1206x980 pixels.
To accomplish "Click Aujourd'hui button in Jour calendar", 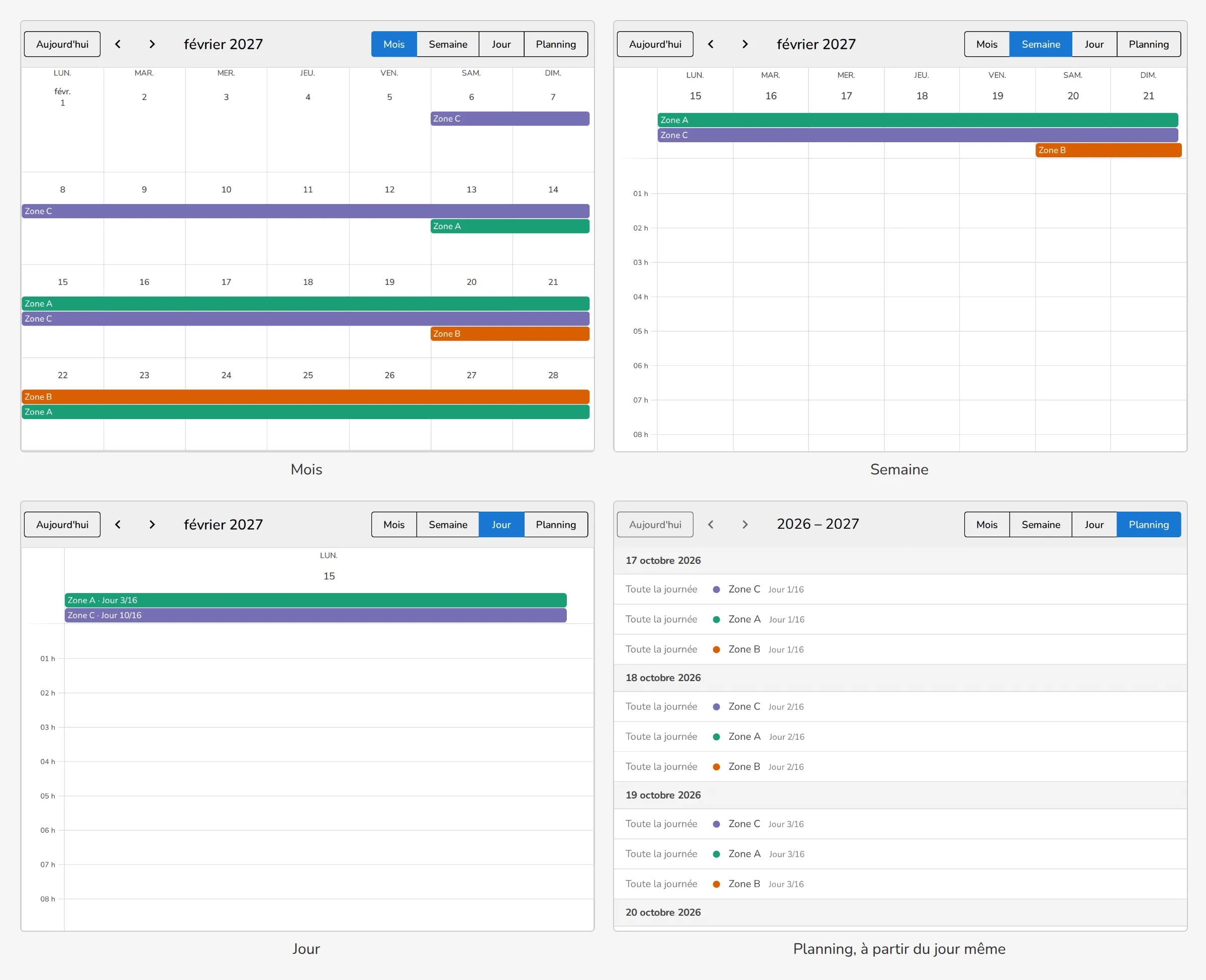I will pos(62,525).
